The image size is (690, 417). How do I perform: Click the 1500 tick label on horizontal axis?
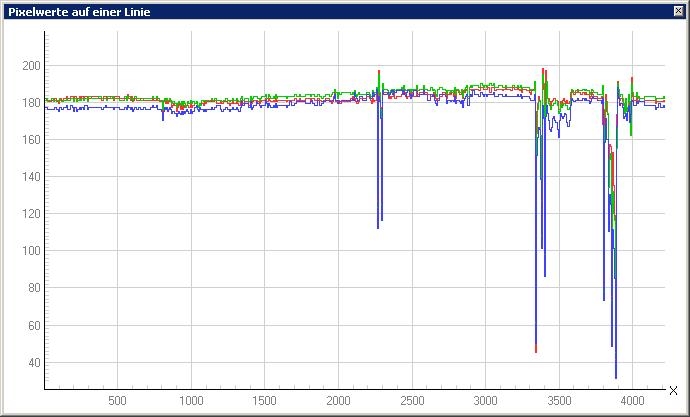(x=264, y=401)
